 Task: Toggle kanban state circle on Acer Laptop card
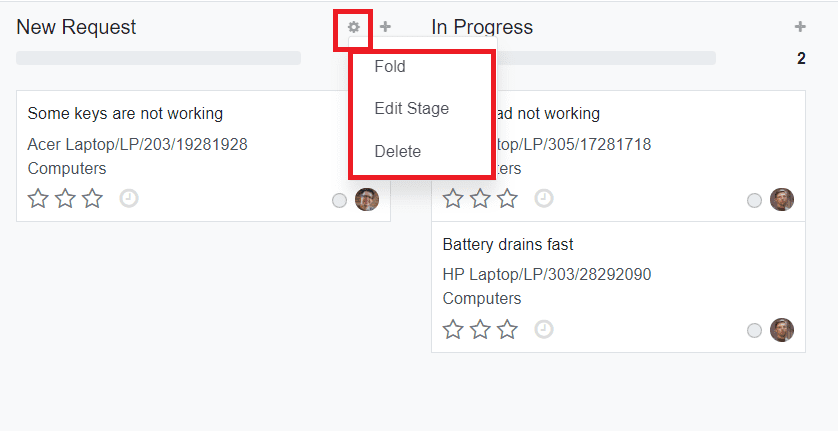click(x=339, y=201)
